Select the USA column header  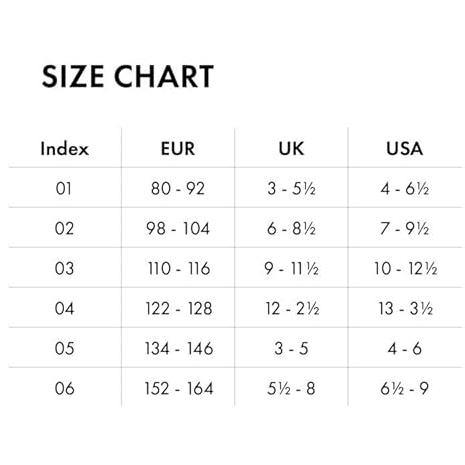point(405,148)
